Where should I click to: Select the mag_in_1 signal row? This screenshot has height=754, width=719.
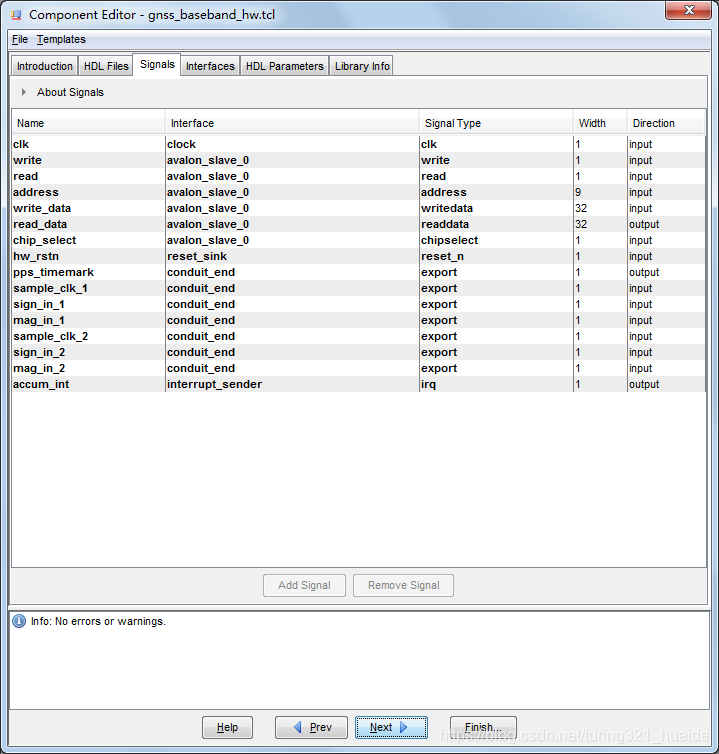click(359, 320)
